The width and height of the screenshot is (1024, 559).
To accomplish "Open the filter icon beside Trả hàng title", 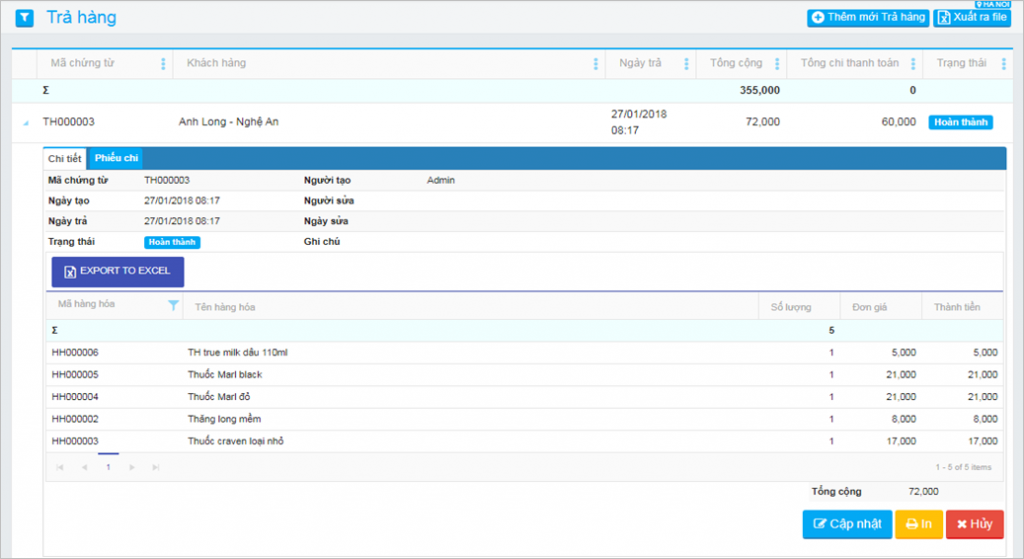I will click(x=24, y=18).
